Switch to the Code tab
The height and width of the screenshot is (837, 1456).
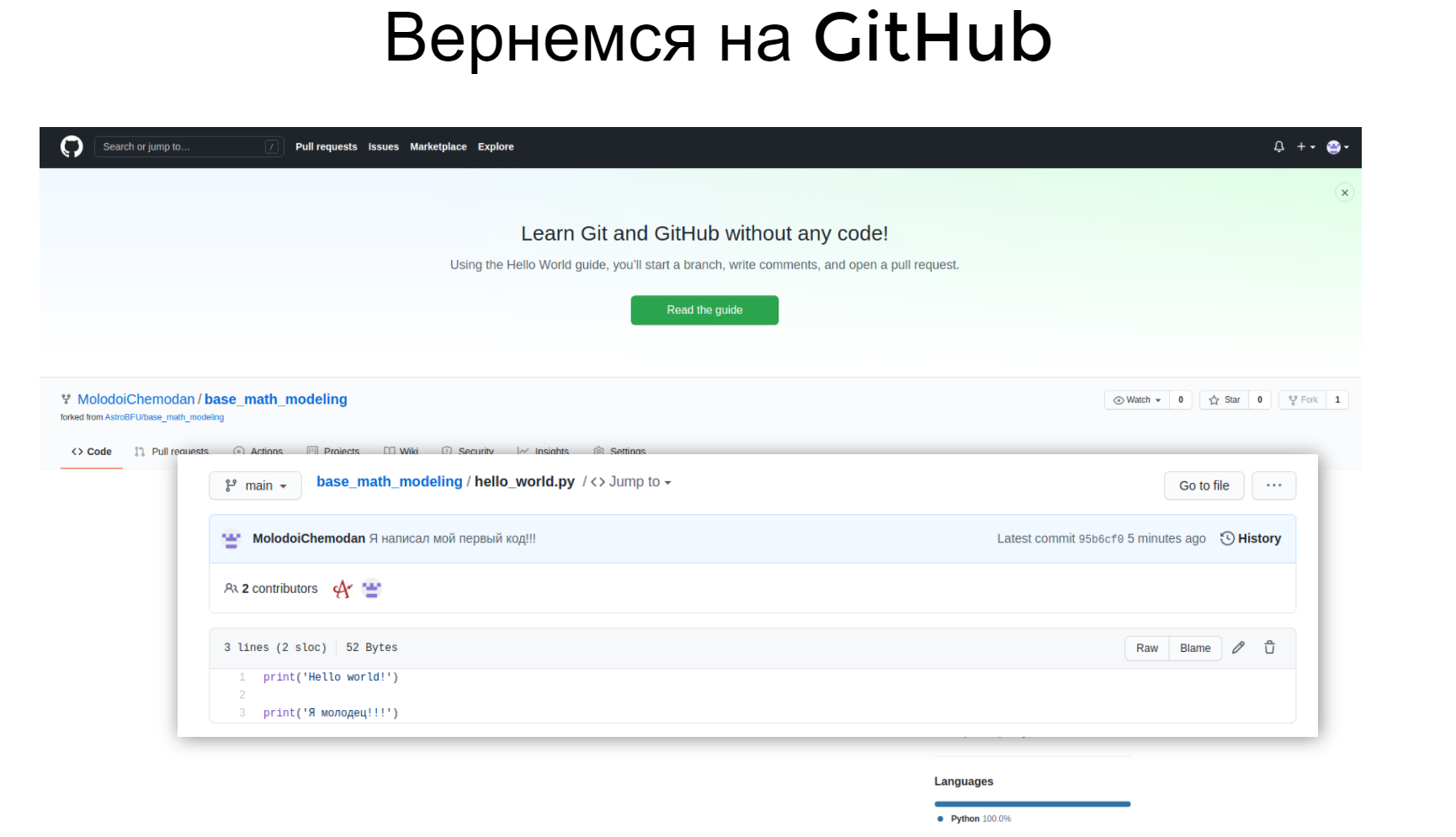(92, 451)
